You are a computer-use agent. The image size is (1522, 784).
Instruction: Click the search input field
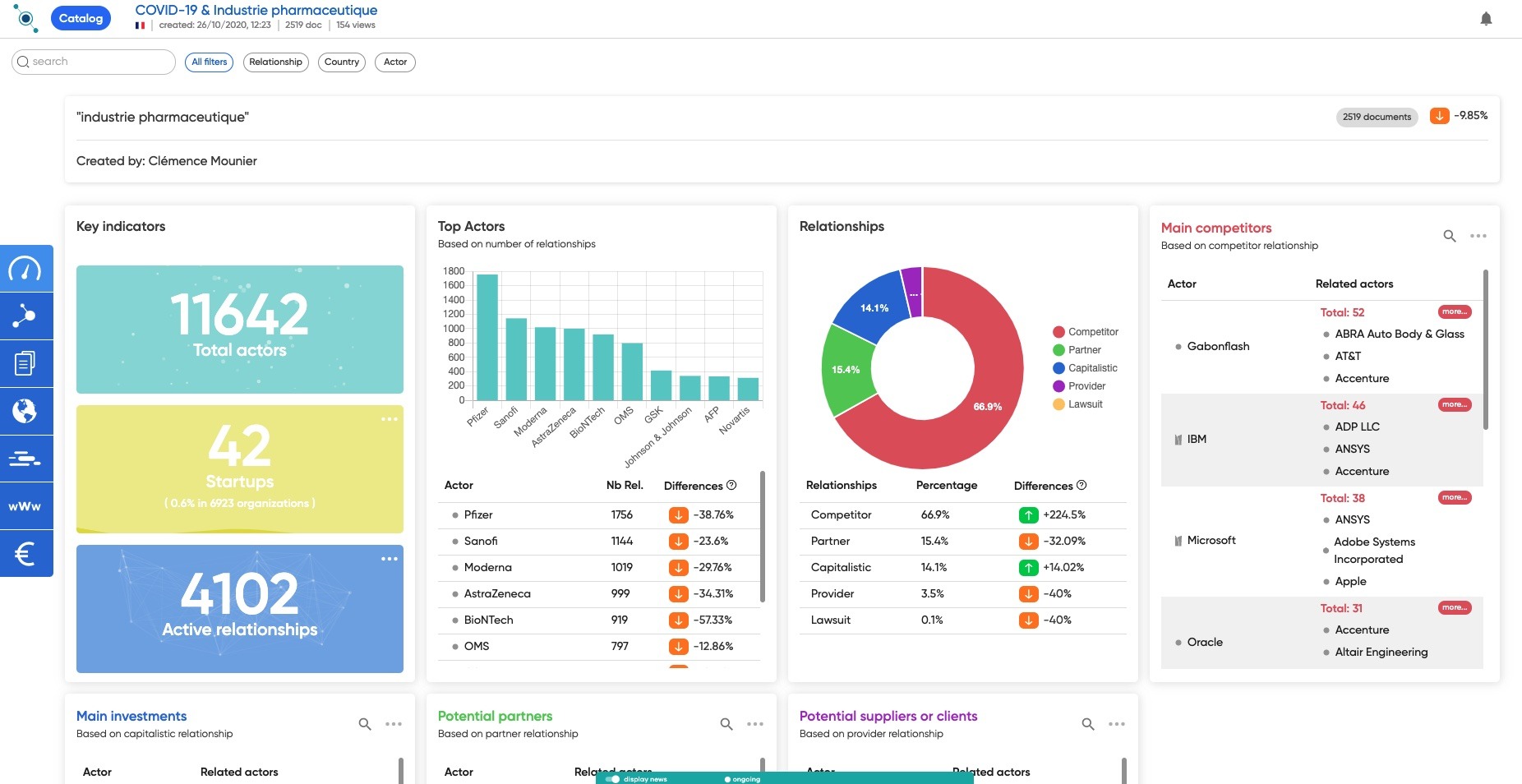coord(94,62)
